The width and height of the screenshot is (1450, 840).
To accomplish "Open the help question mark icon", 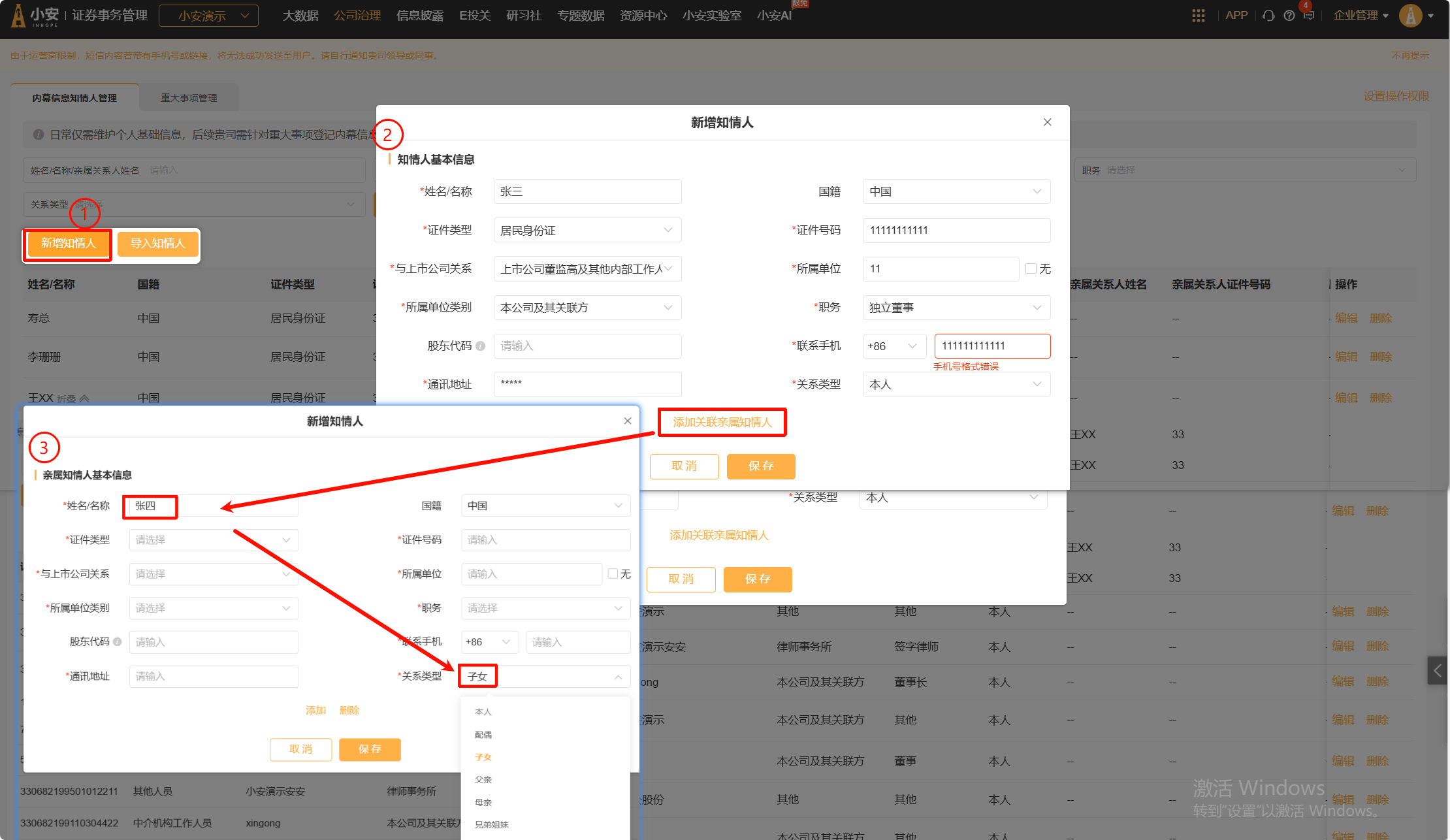I will [1289, 16].
